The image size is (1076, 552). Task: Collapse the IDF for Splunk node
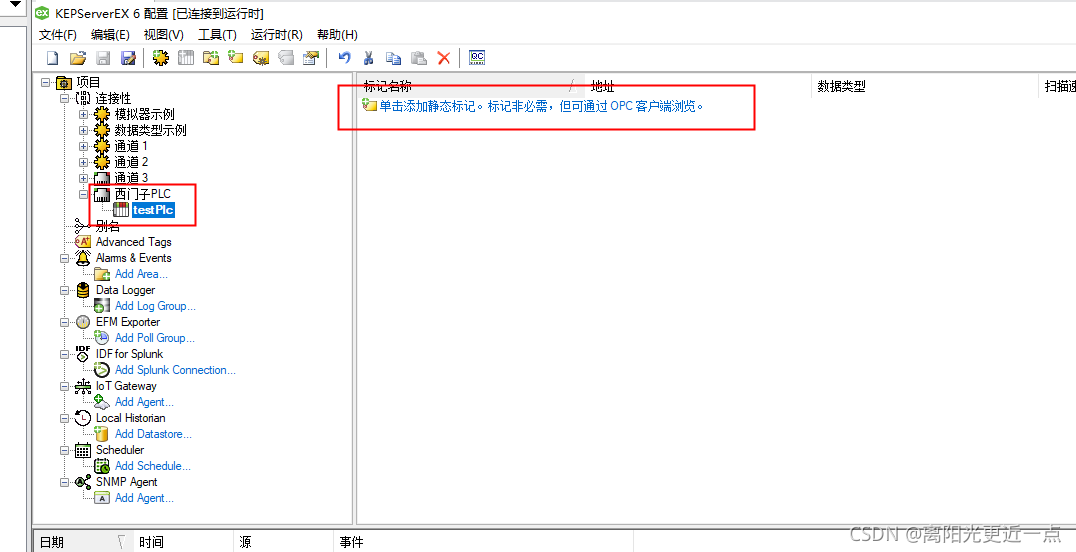coord(65,354)
